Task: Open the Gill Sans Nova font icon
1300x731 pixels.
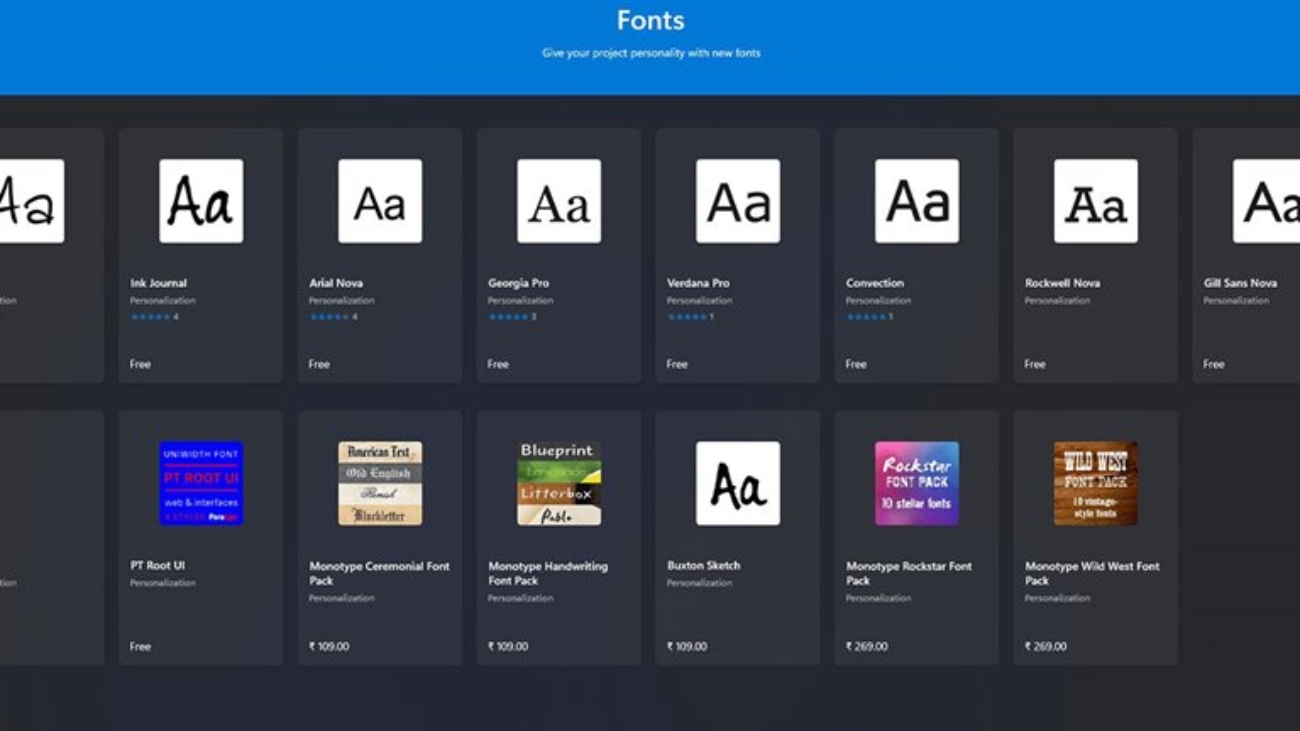Action: click(1266, 201)
